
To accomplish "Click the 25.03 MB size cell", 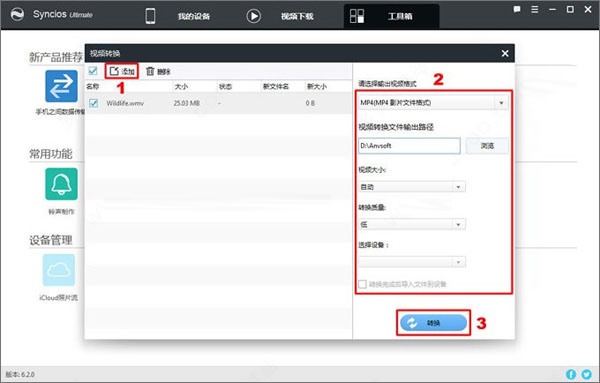I will click(187, 103).
